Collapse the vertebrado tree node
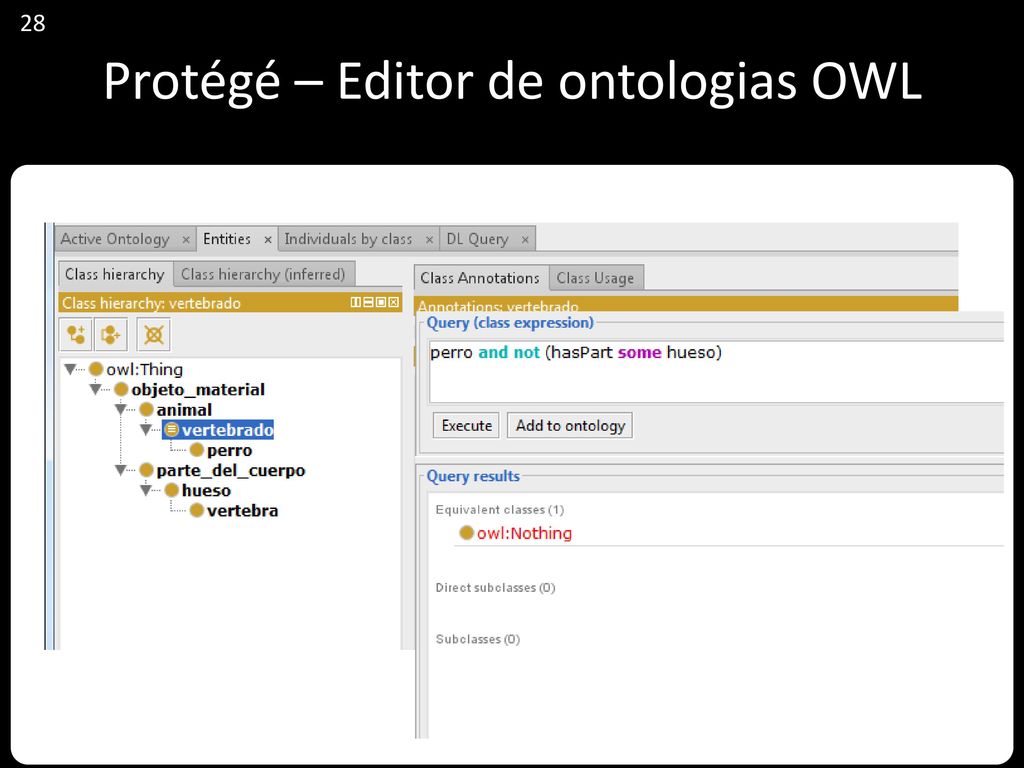This screenshot has height=768, width=1024. (x=146, y=430)
